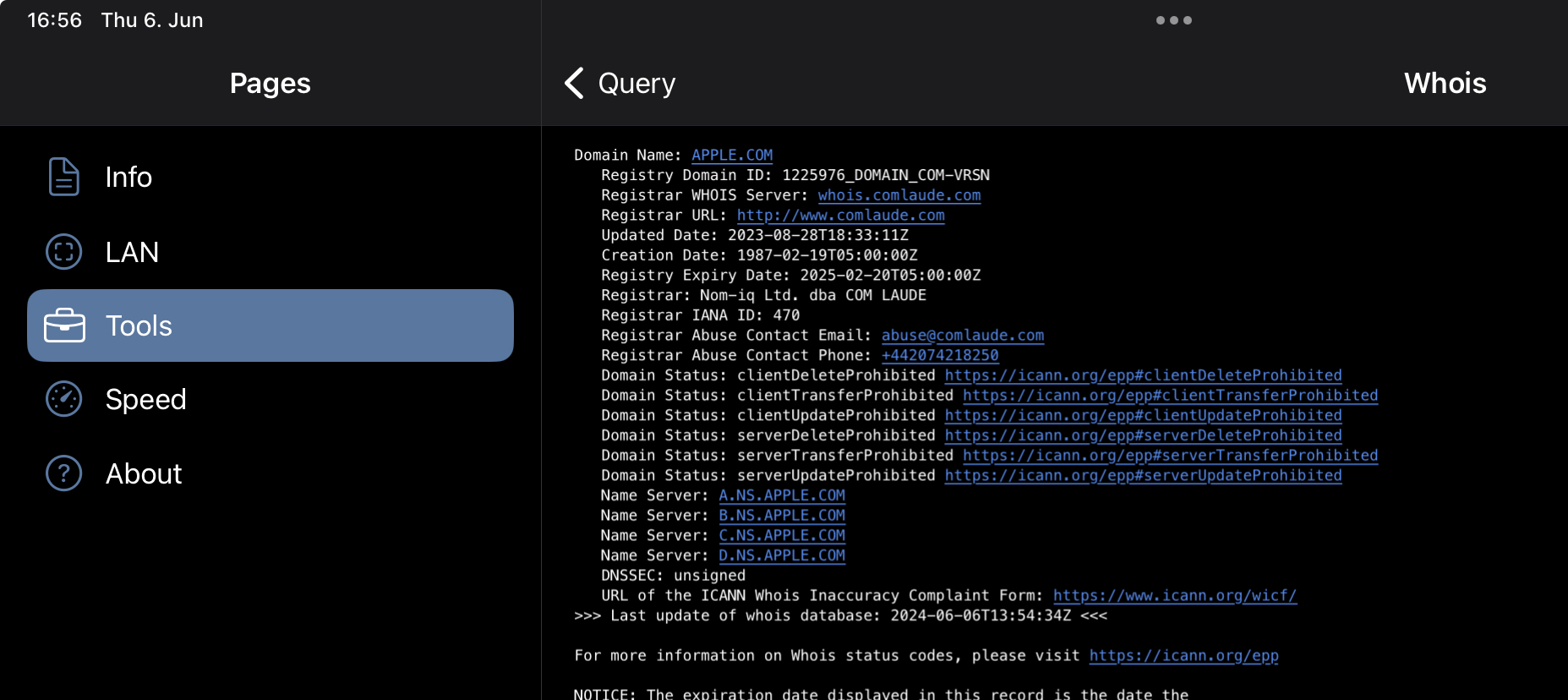Go to the Speed page
The image size is (1568, 700).
click(x=145, y=399)
